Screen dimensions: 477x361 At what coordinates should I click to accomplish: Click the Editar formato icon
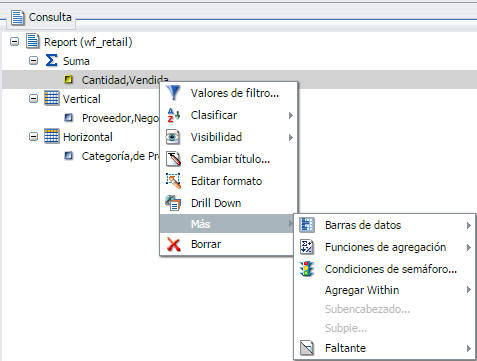tap(173, 181)
